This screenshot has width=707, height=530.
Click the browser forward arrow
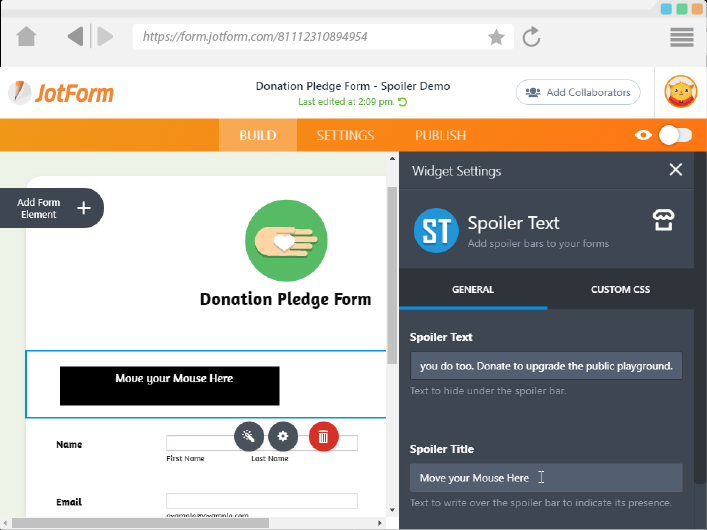(104, 37)
